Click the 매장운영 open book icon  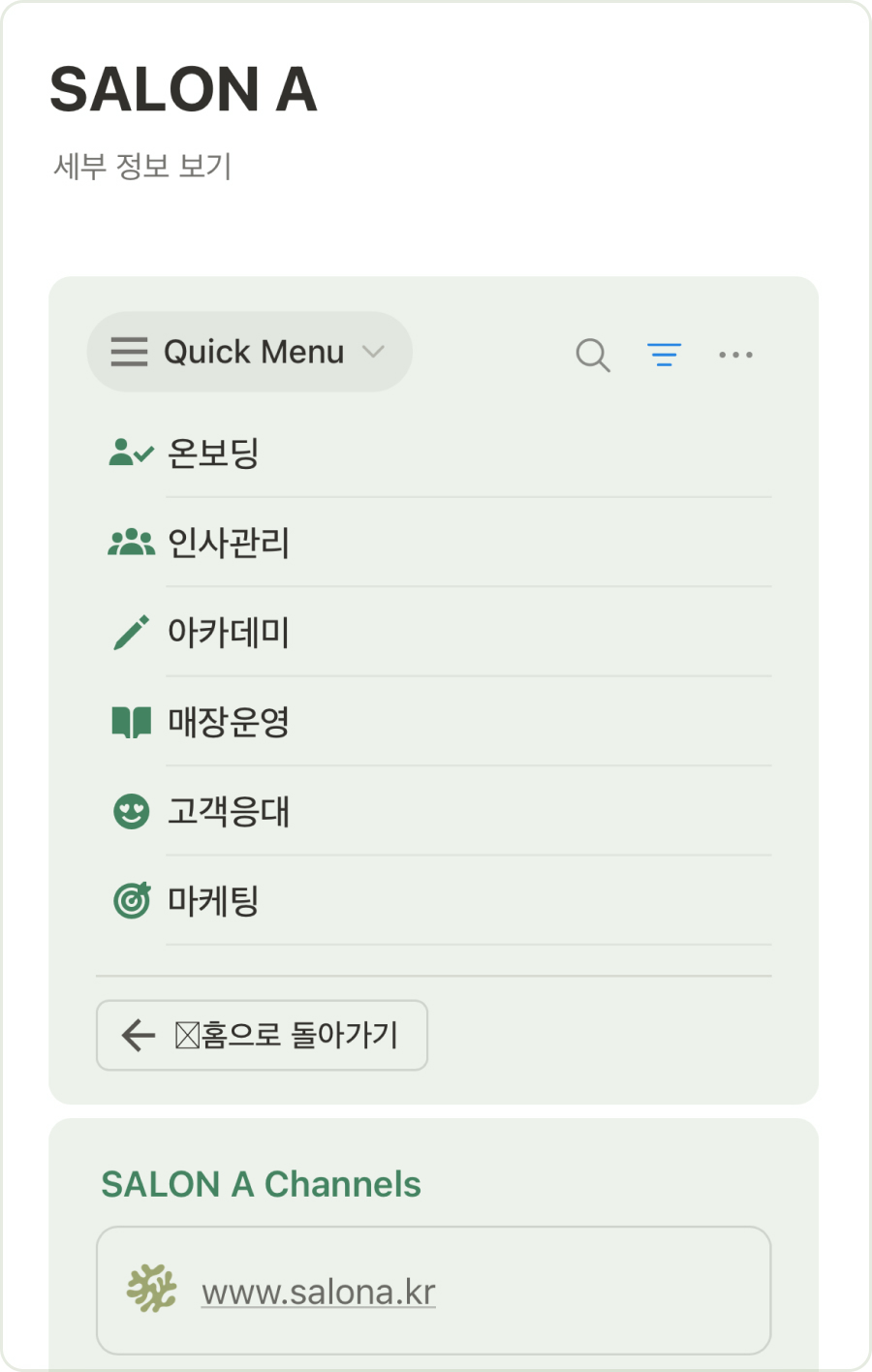point(131,722)
